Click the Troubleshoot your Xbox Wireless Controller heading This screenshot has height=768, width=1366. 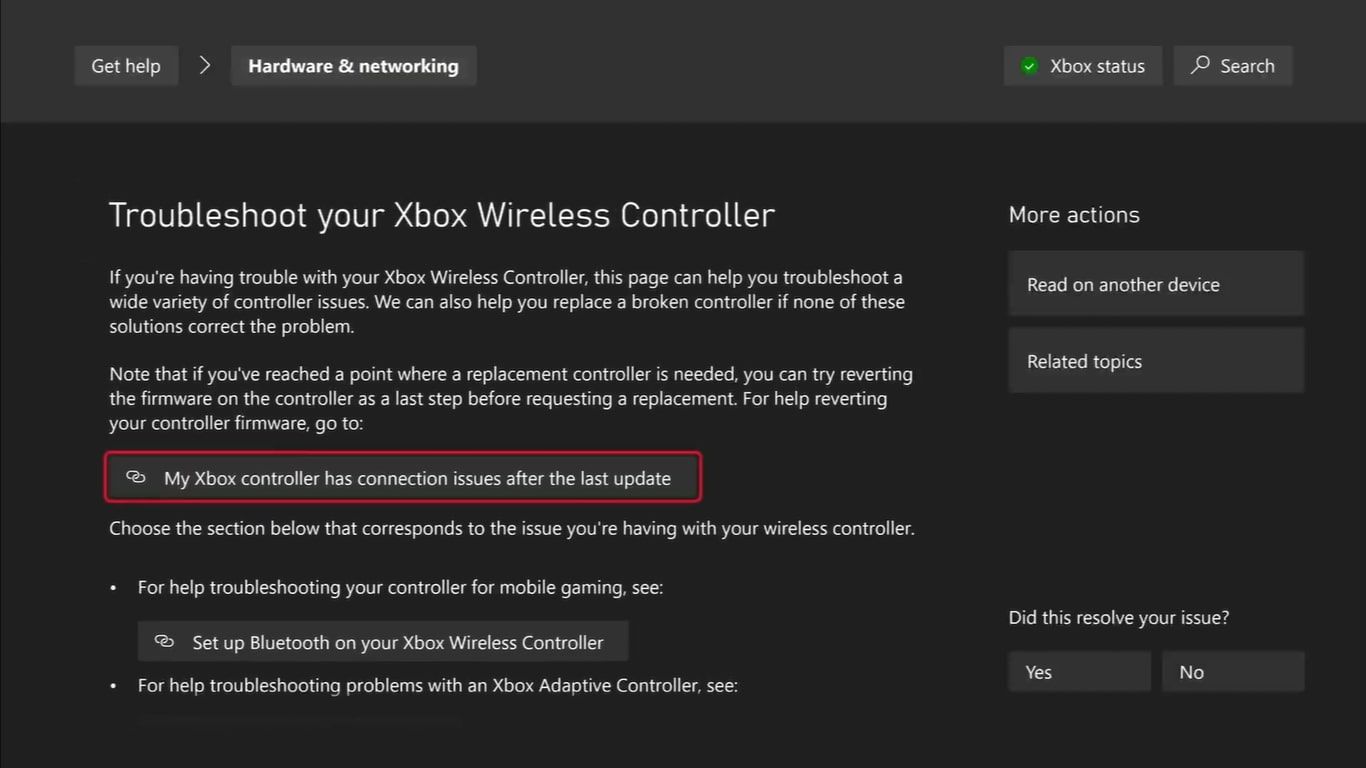(x=441, y=216)
